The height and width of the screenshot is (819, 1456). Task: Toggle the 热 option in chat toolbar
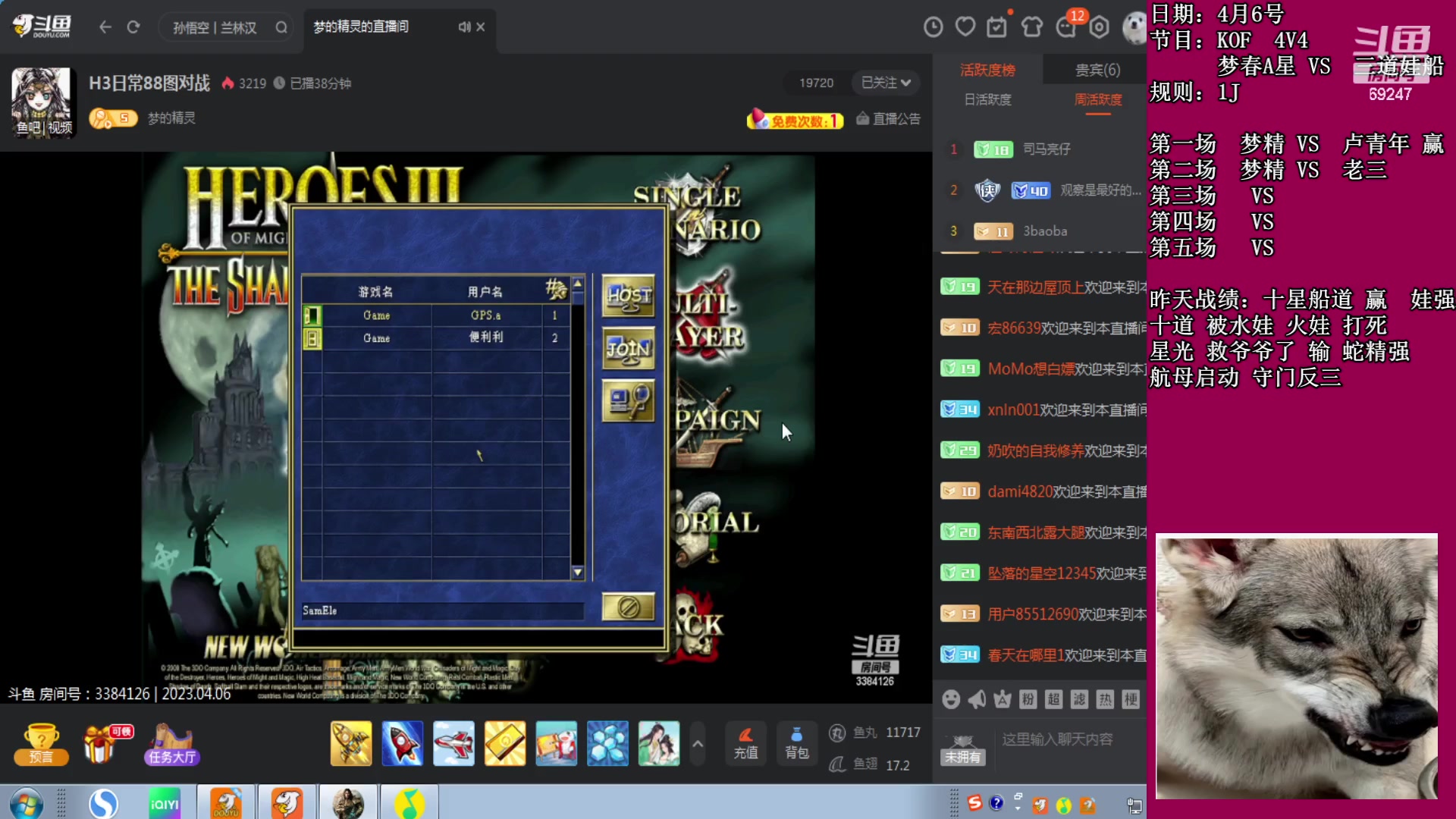(x=1106, y=699)
